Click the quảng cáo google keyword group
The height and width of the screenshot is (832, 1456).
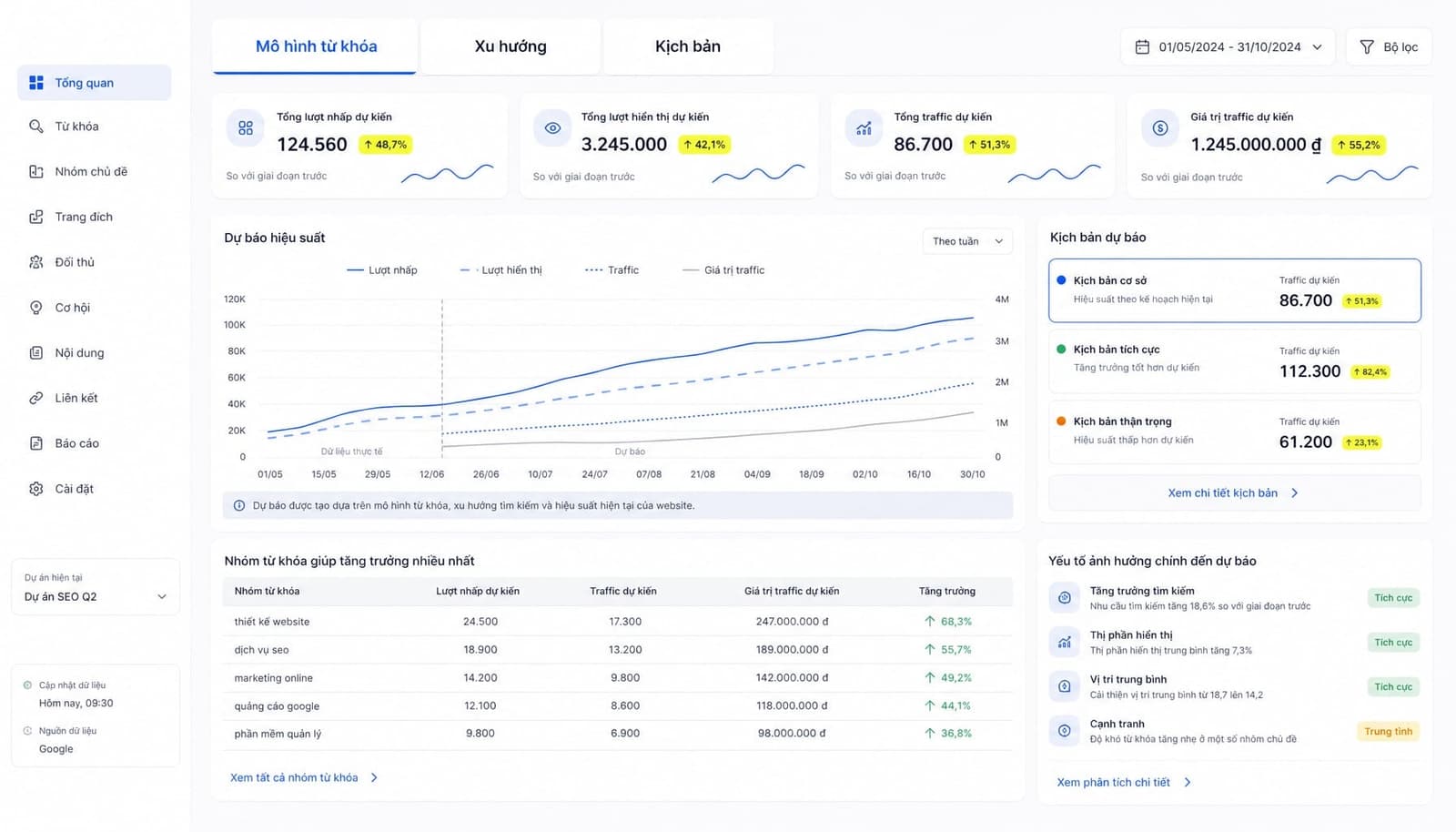click(277, 706)
